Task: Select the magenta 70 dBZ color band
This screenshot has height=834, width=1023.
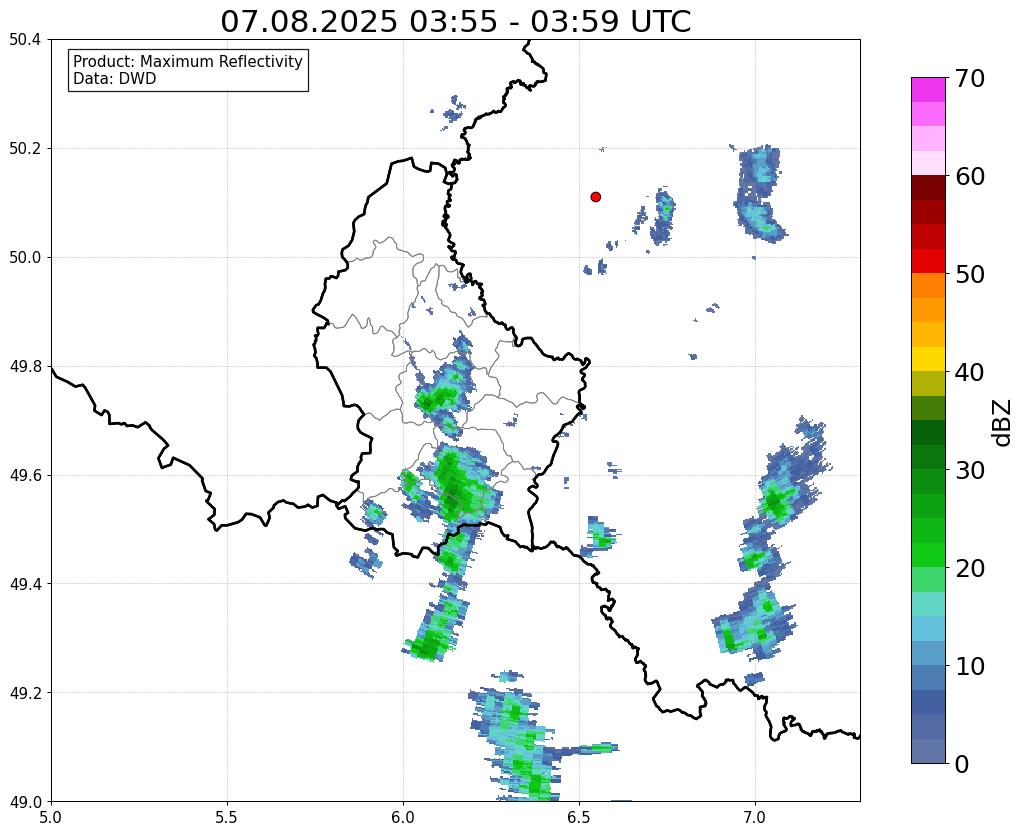Action: coord(928,89)
